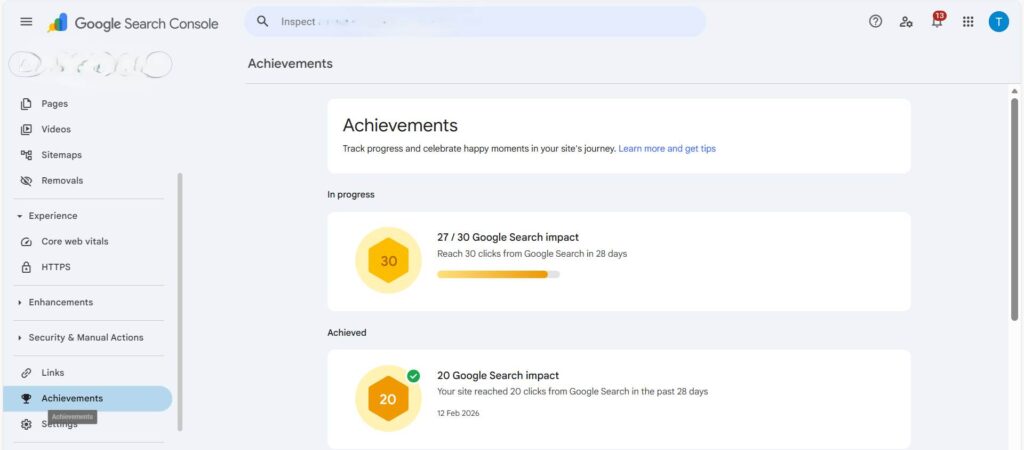The image size is (1024, 450).
Task: Click the '12 Feb 2026' date
Action: 458,413
